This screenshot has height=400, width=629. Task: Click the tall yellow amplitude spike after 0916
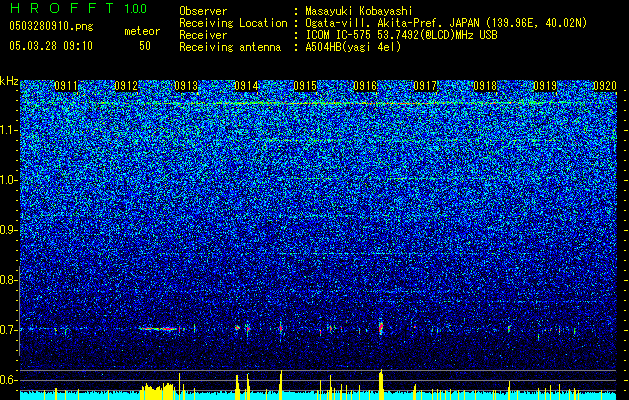[381, 385]
